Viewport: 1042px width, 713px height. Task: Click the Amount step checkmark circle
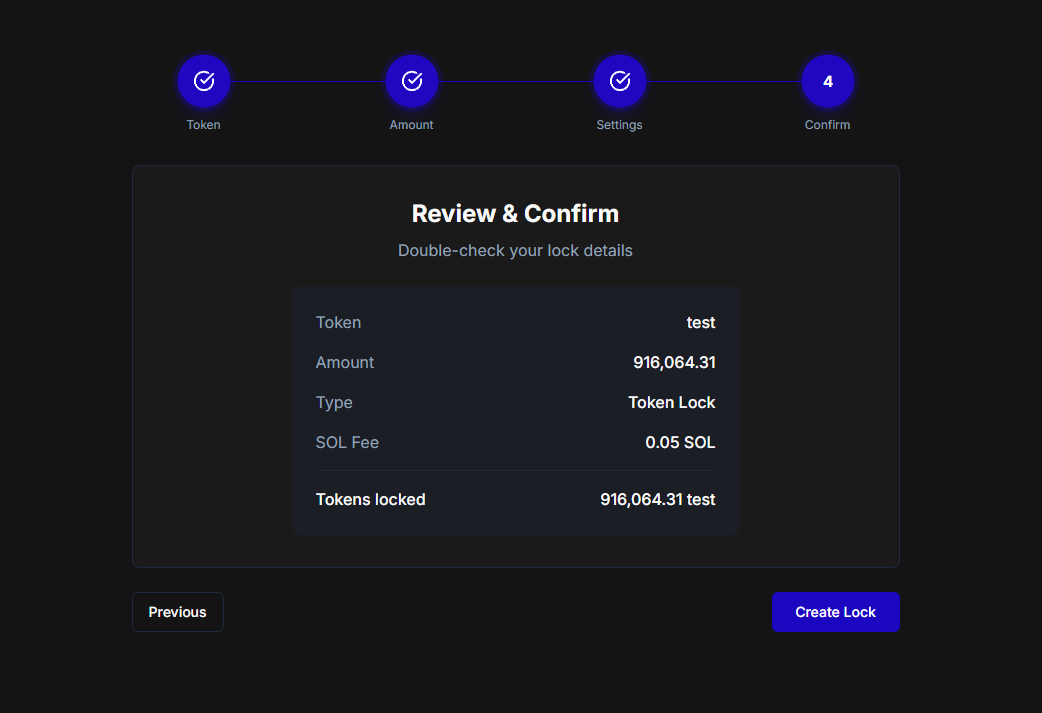coord(411,81)
